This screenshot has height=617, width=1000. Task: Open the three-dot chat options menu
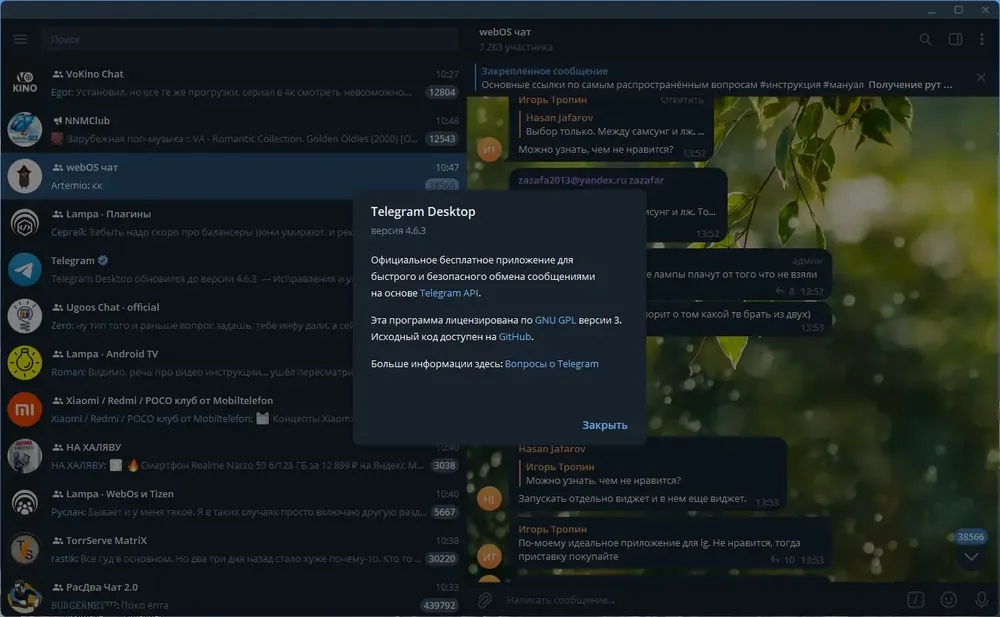(x=982, y=40)
